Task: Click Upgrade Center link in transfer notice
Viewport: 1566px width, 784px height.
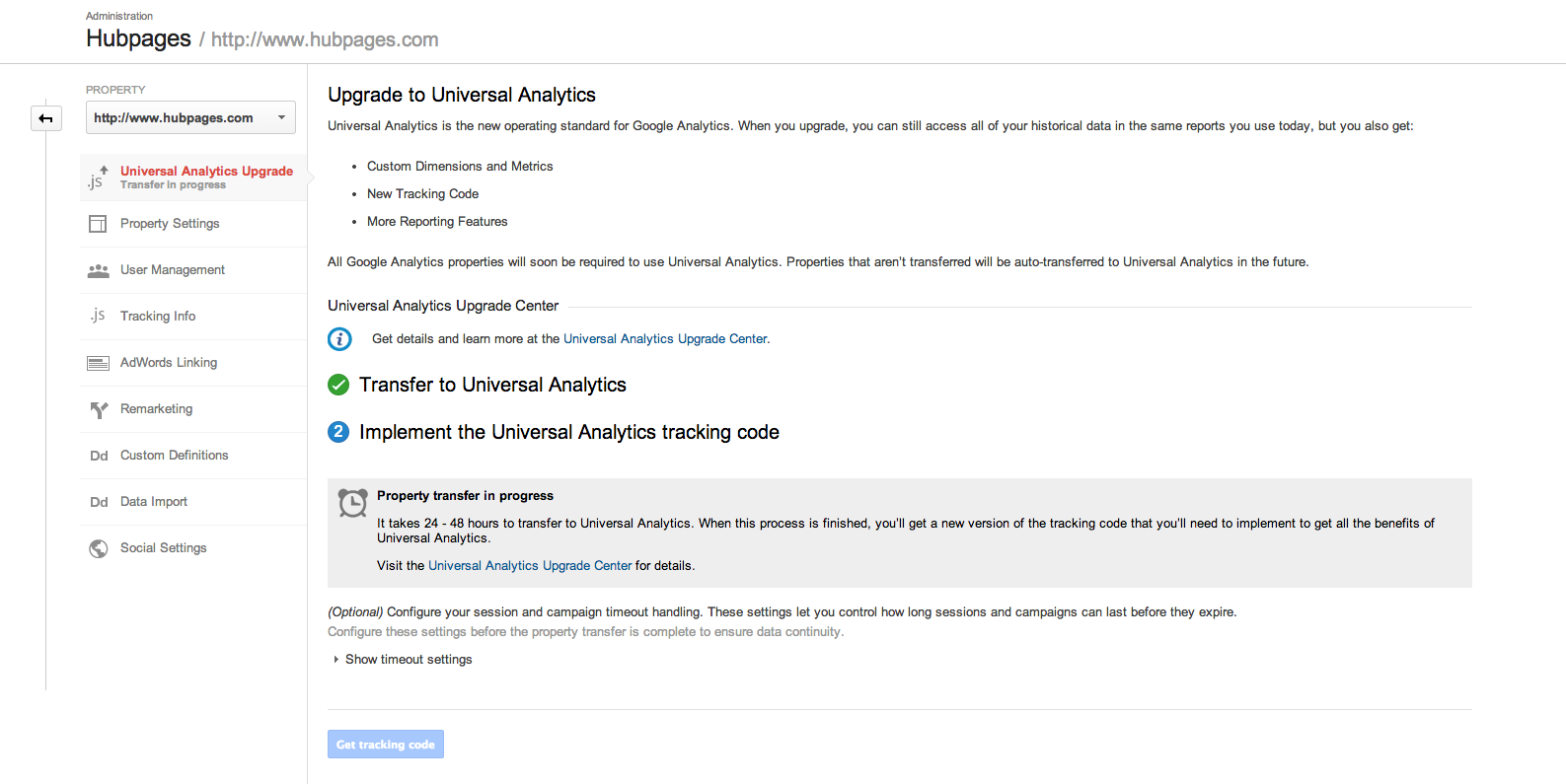Action: [530, 566]
